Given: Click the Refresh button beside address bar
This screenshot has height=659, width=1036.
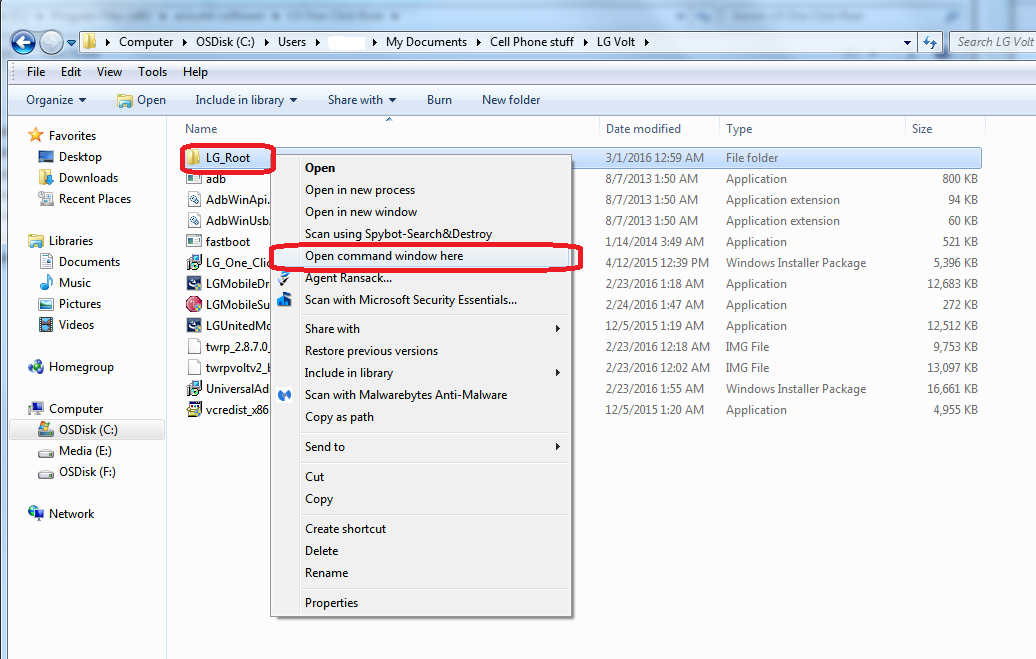Looking at the screenshot, I should (930, 42).
